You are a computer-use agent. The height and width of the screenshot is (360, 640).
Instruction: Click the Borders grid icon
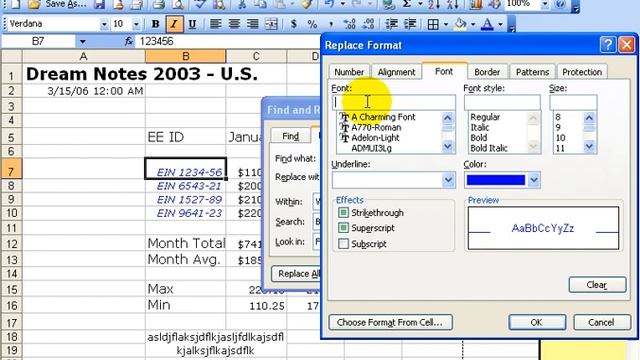pyautogui.click(x=433, y=24)
